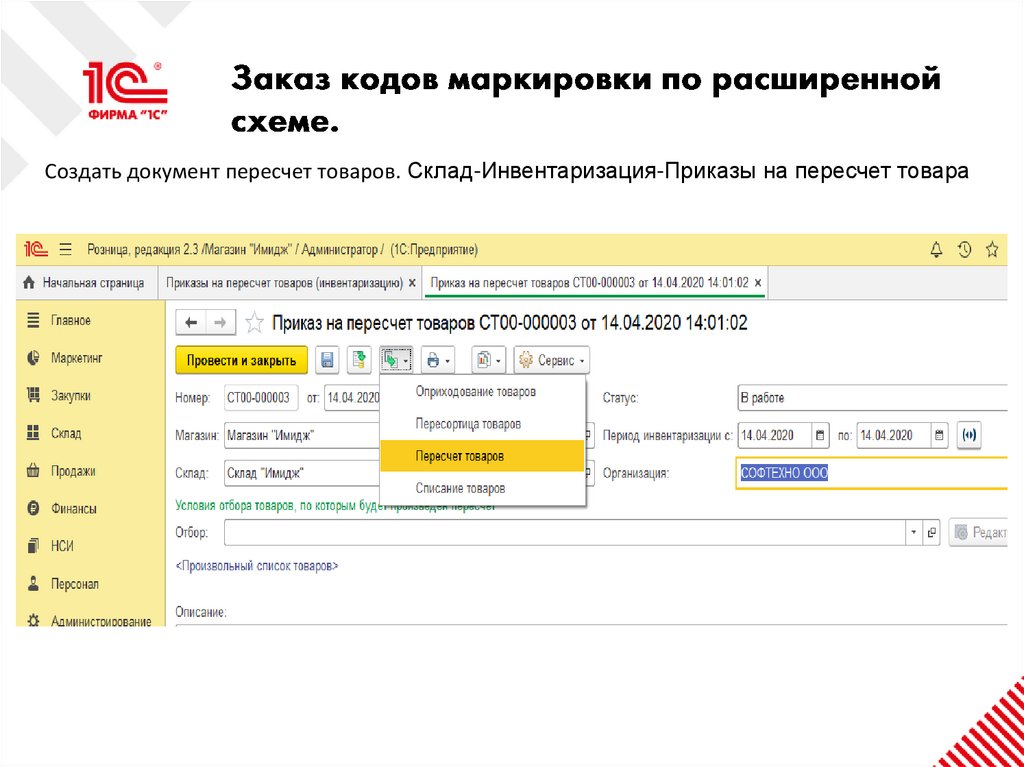
Task: Choose Пересортица товаров from the menu
Action: tap(482, 424)
